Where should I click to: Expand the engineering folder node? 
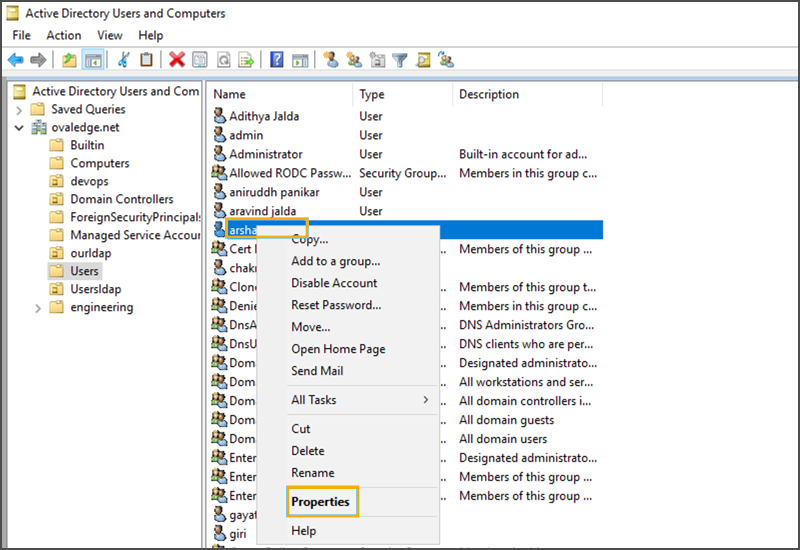[x=38, y=307]
